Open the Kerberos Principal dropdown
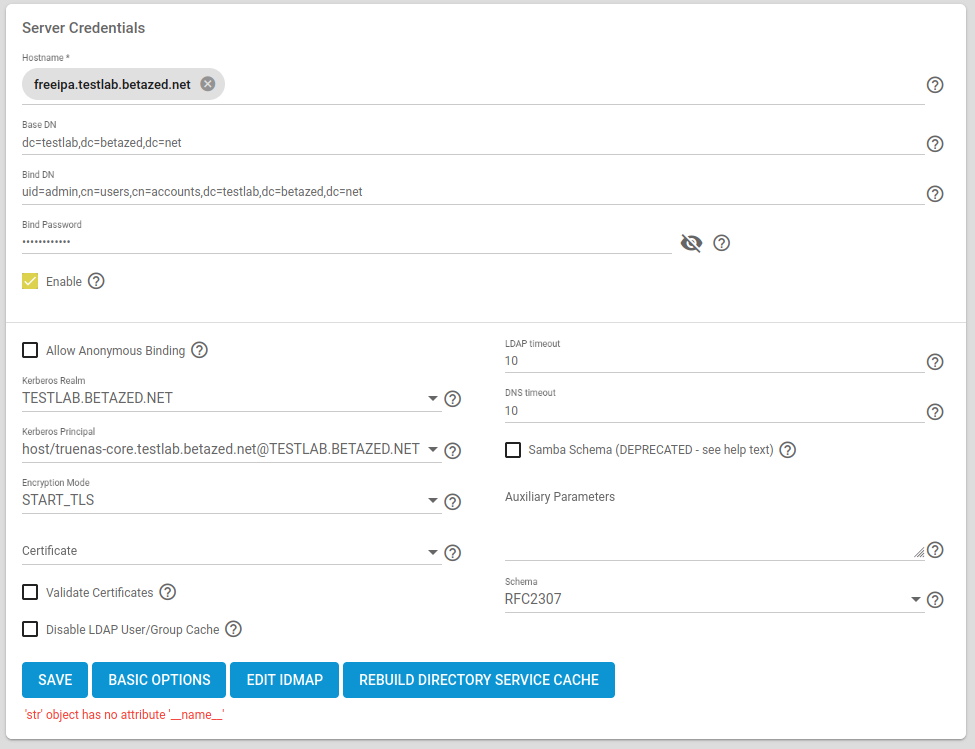975x749 pixels. click(x=231, y=449)
